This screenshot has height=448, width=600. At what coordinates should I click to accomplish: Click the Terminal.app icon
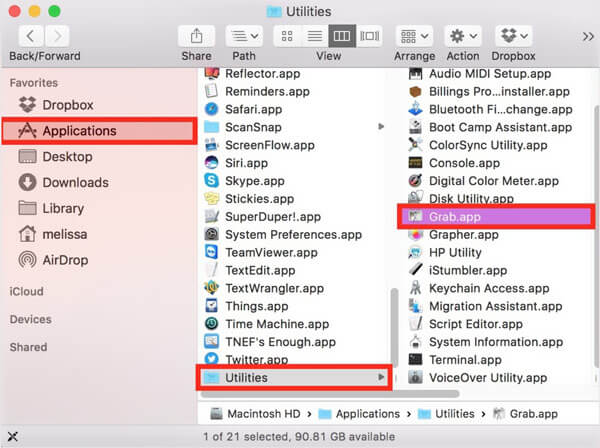point(415,359)
